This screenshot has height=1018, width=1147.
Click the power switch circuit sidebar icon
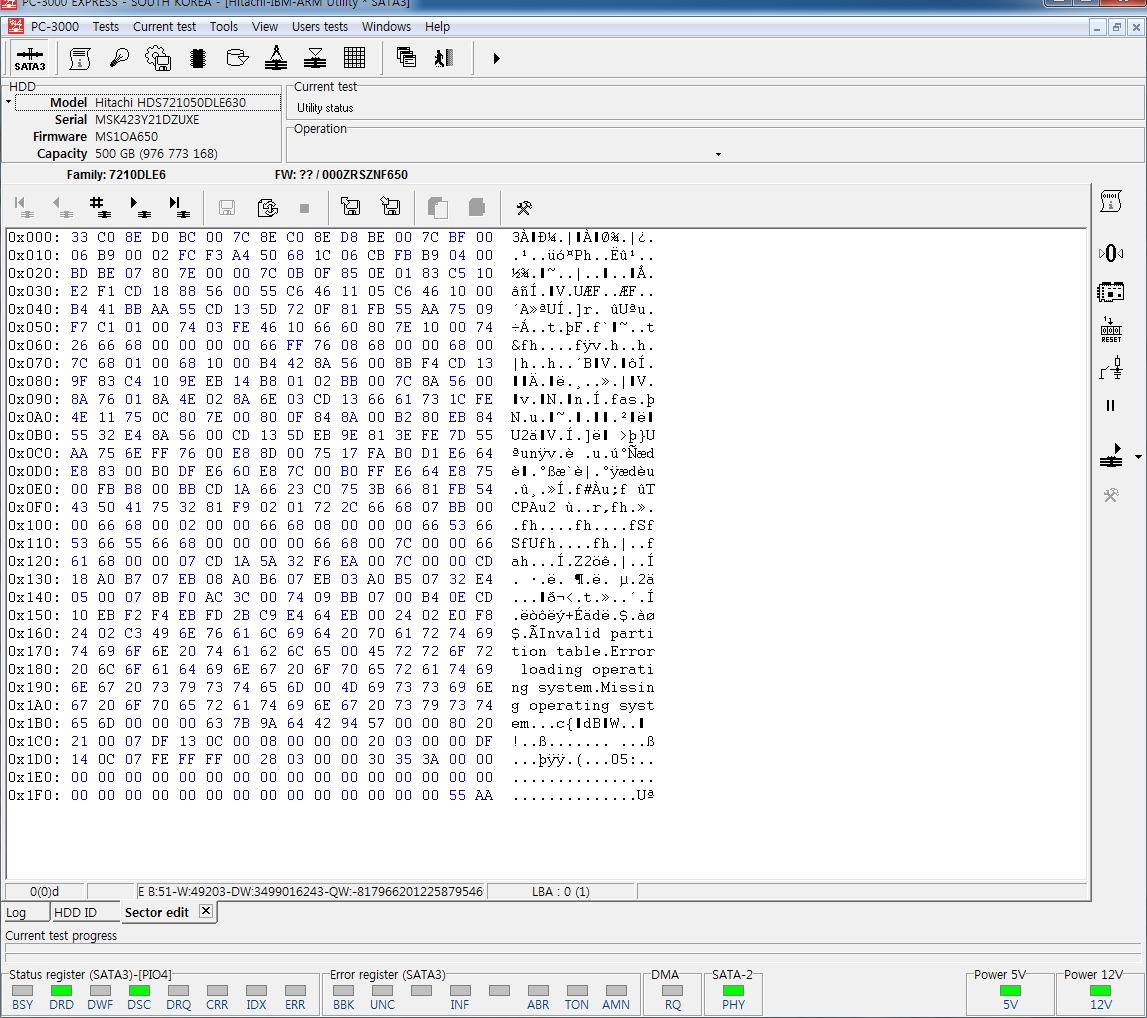tap(1110, 368)
